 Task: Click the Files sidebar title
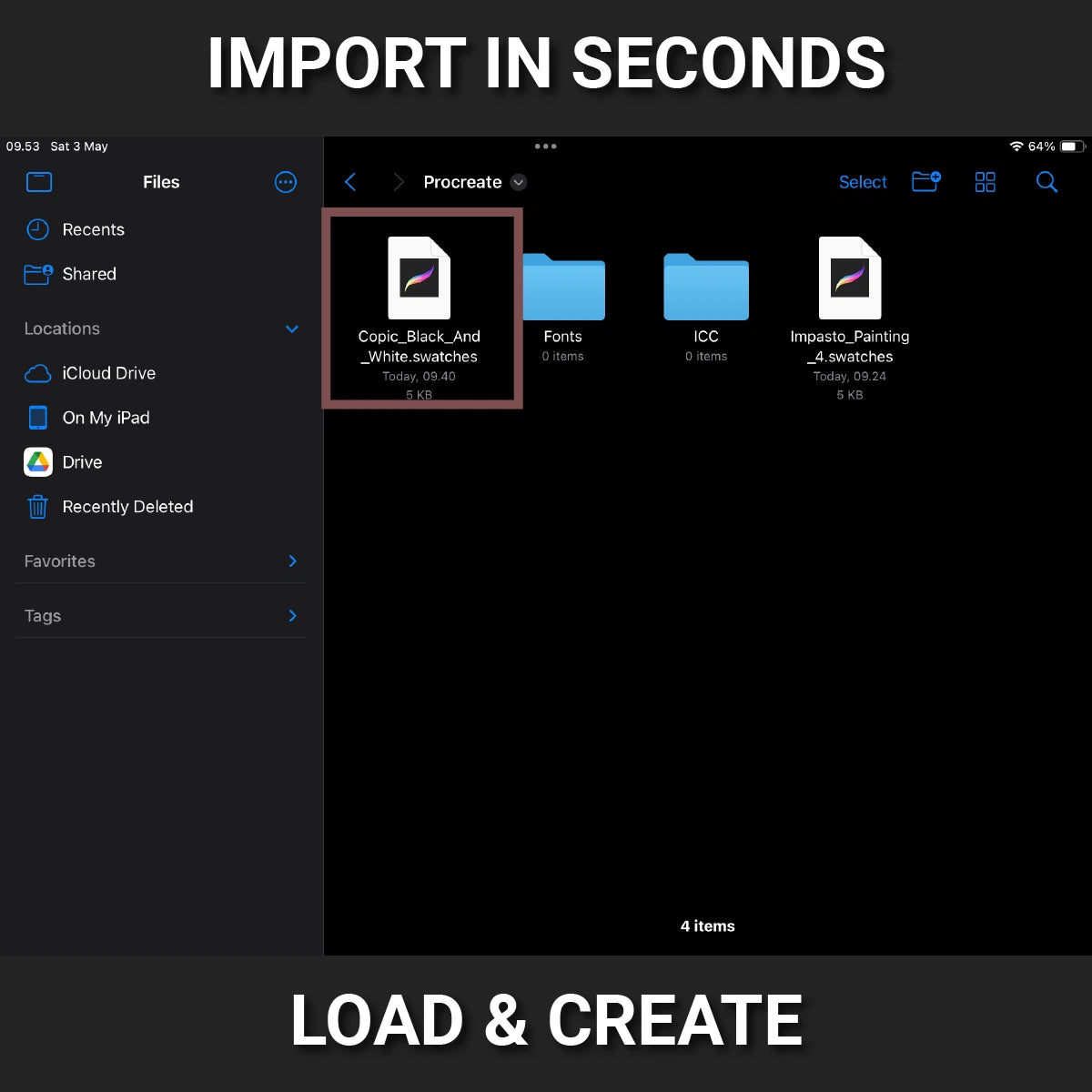tap(161, 182)
